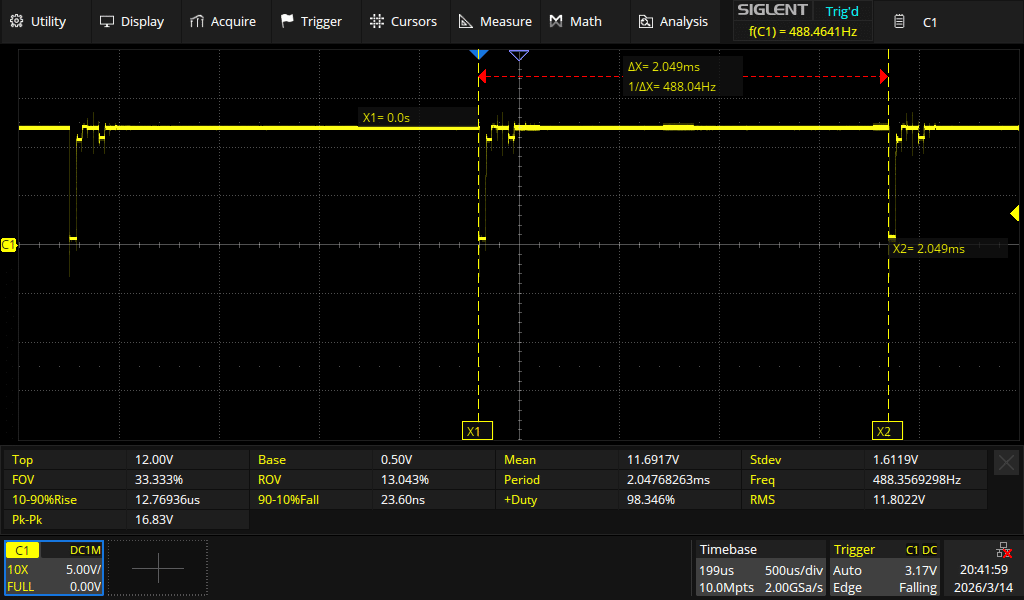Screen dimensions: 1024x600
Task: Click the C1 ground level marker on left
Action: (9, 244)
